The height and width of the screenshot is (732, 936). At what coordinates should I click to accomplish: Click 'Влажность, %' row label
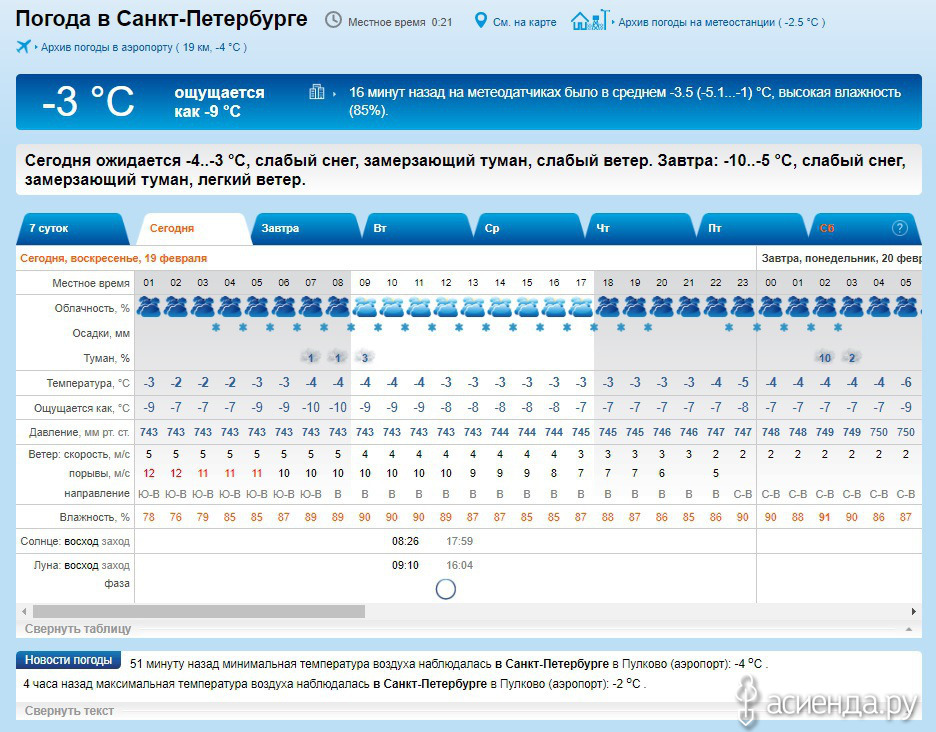(94, 517)
